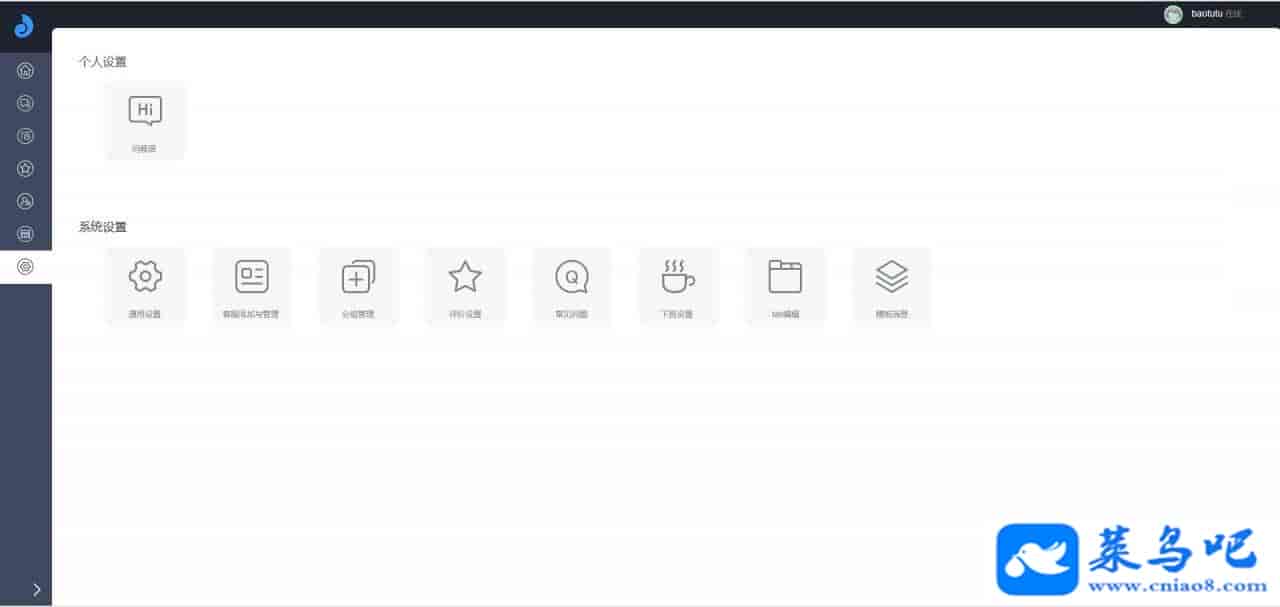The width and height of the screenshot is (1280, 607).
Task: Select the active settings target icon in sidebar
Action: coord(26,267)
